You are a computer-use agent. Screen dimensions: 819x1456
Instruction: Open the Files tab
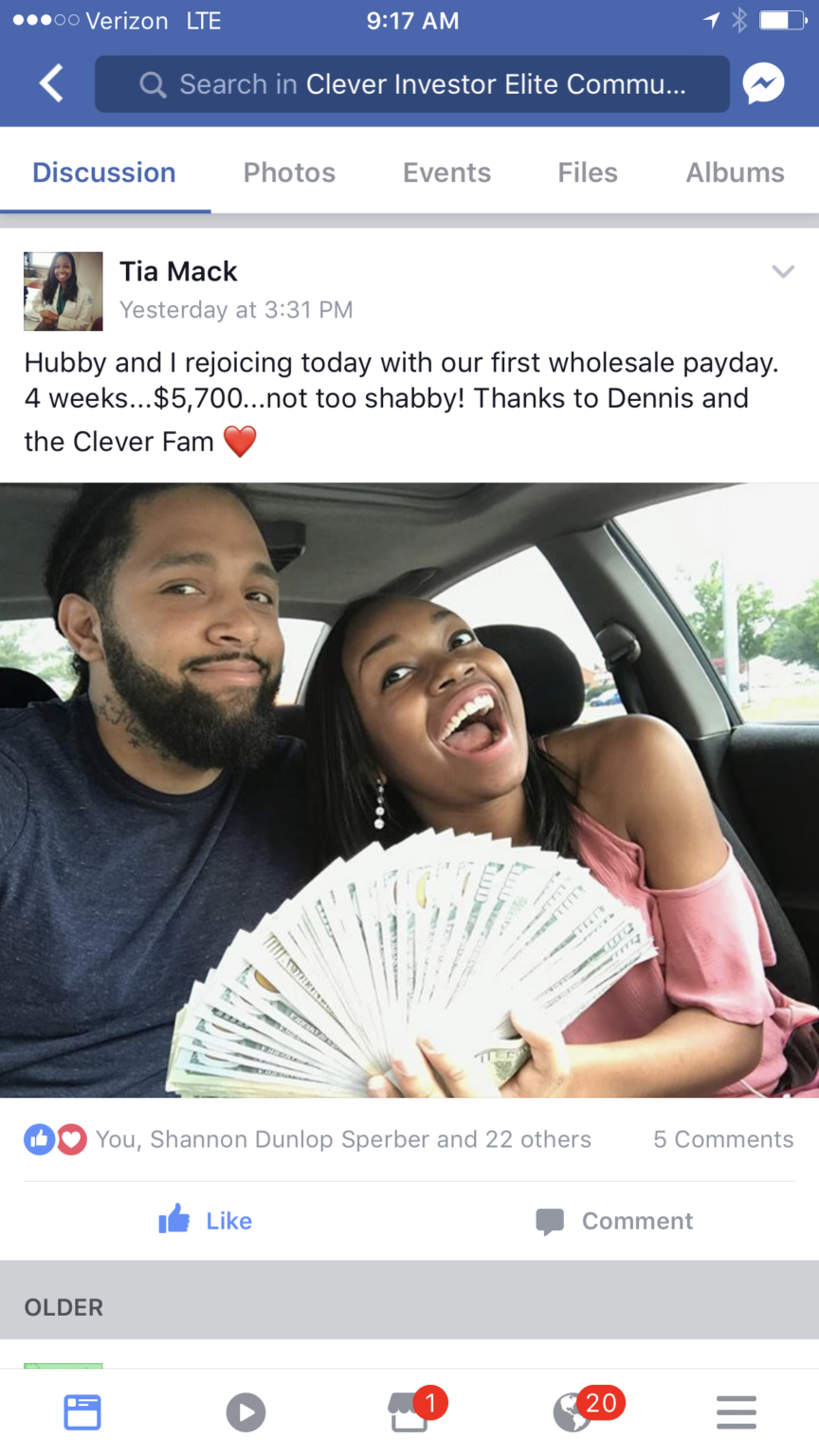pos(588,173)
